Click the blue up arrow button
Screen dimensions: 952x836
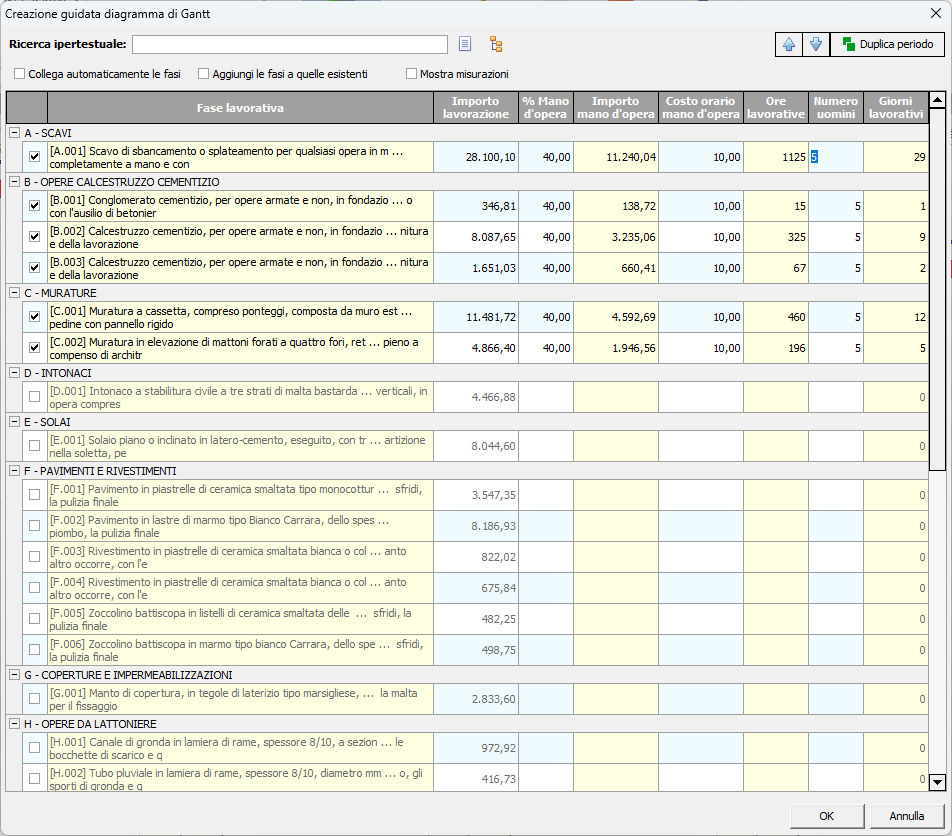coord(790,45)
